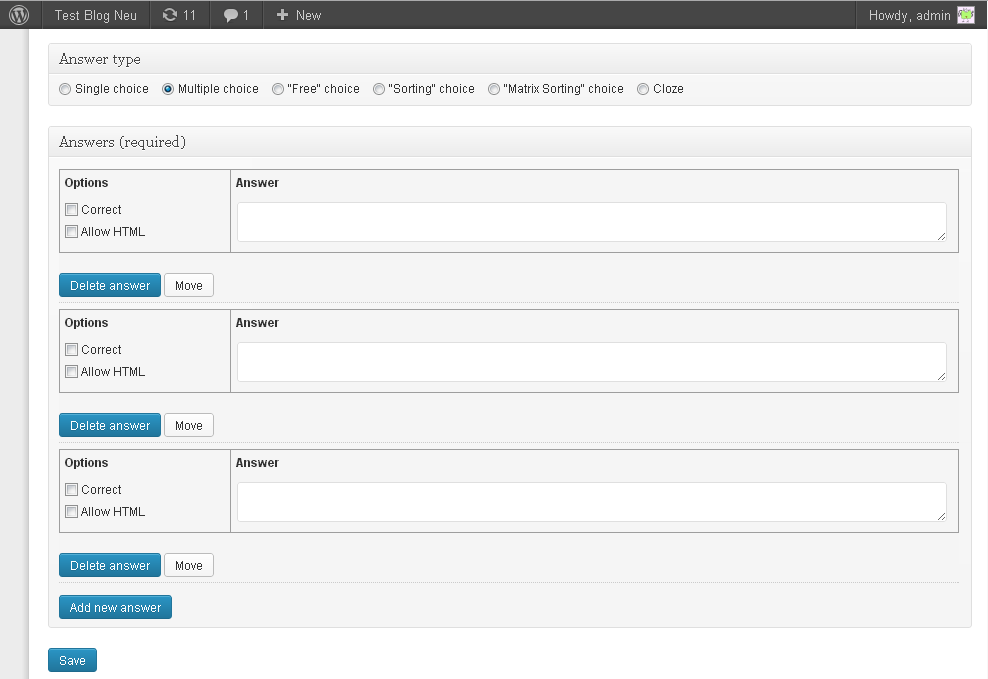Click into the first Answer text area
The height and width of the screenshot is (679, 988).
tap(591, 221)
